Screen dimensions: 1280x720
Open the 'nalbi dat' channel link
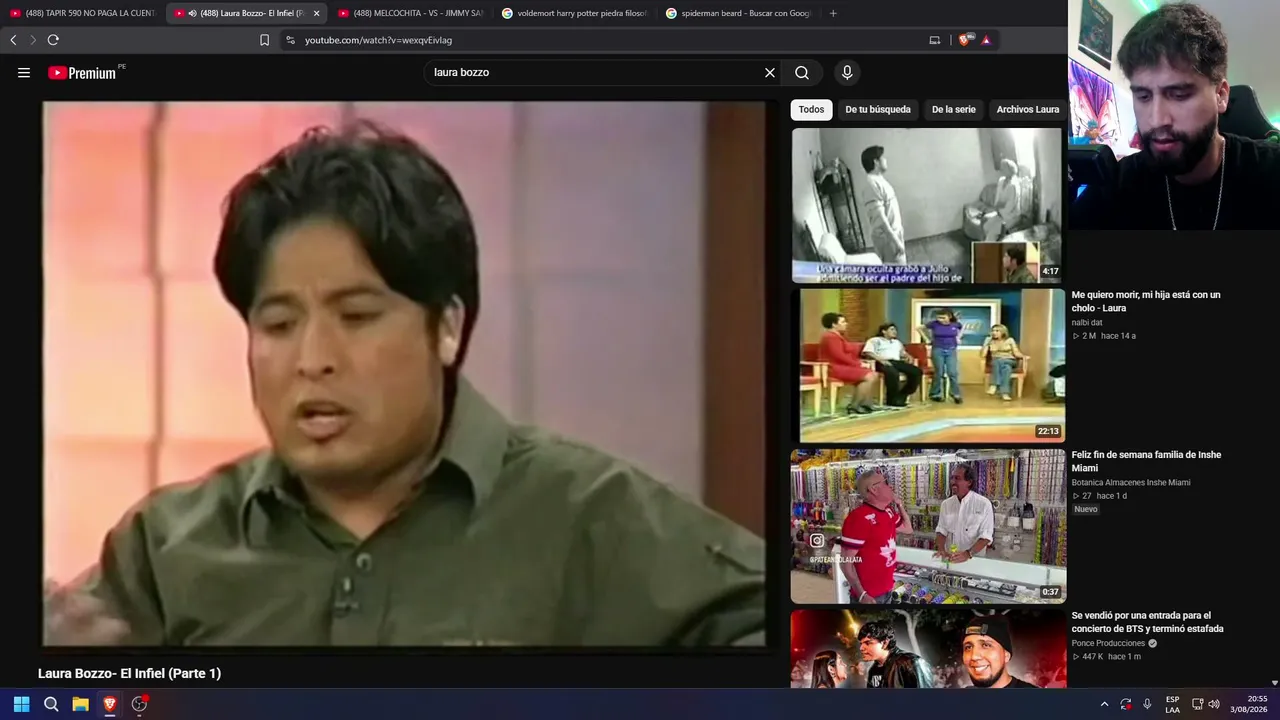(x=1087, y=322)
